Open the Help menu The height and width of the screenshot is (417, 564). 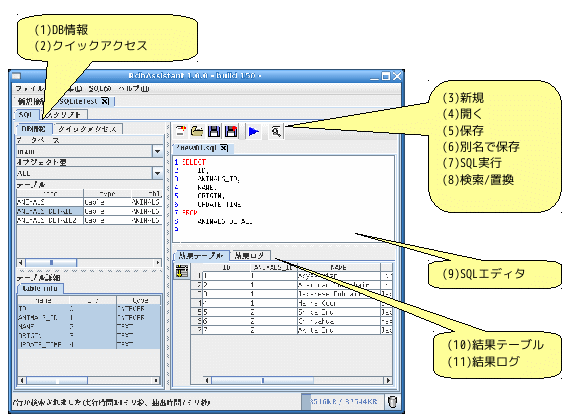coord(134,89)
